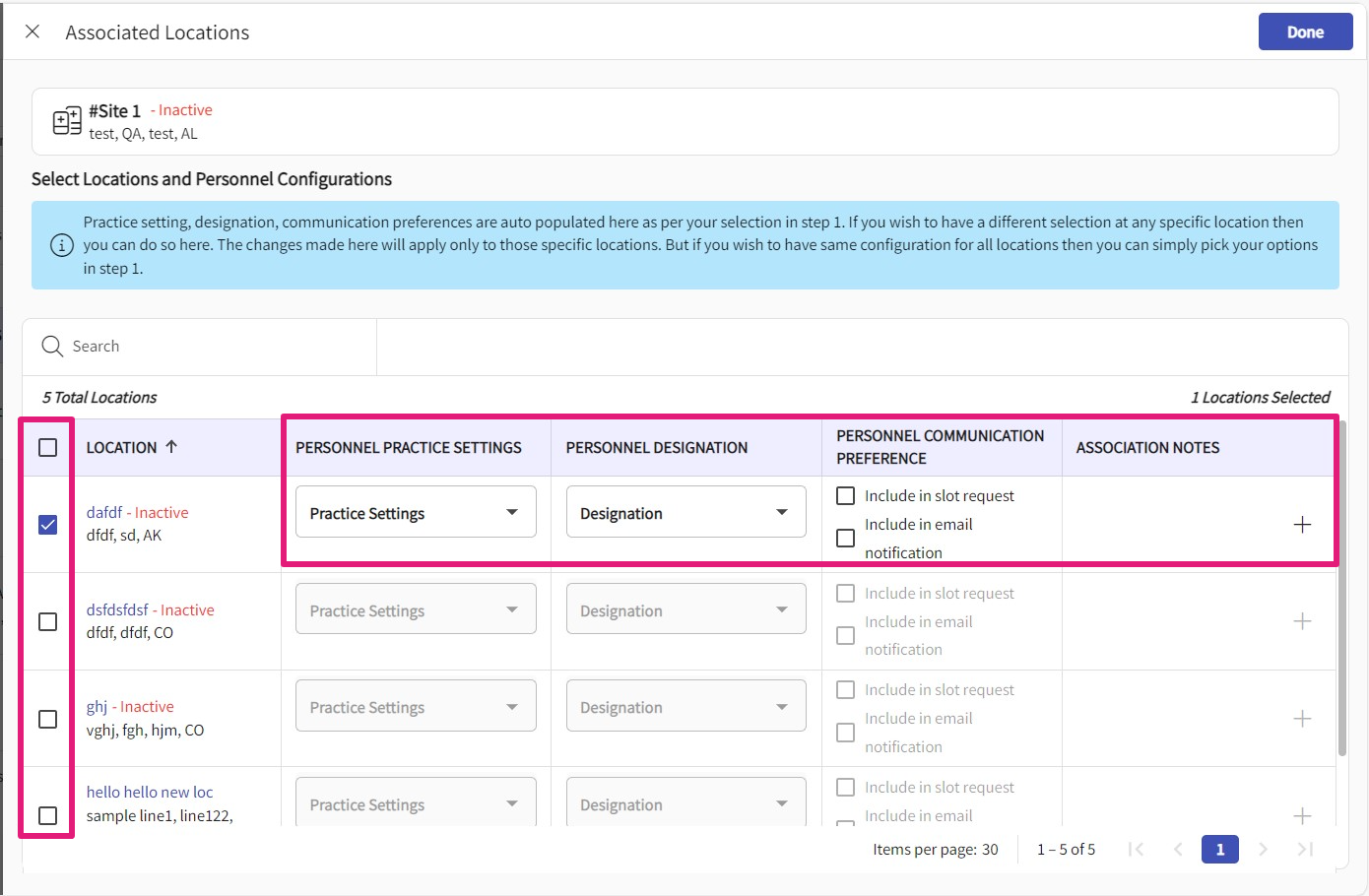Check Include in email notification for dafdf
Viewport: 1369px width, 896px height.
(x=845, y=539)
